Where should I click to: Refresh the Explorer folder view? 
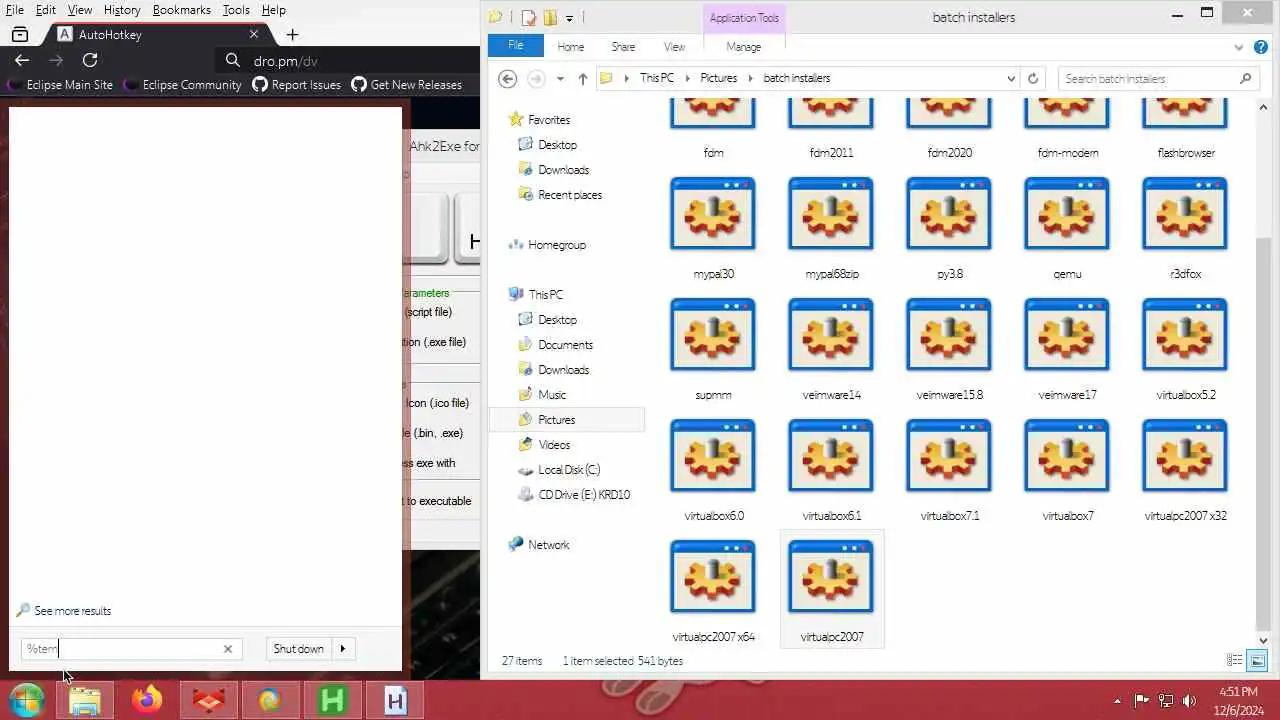point(1033,78)
